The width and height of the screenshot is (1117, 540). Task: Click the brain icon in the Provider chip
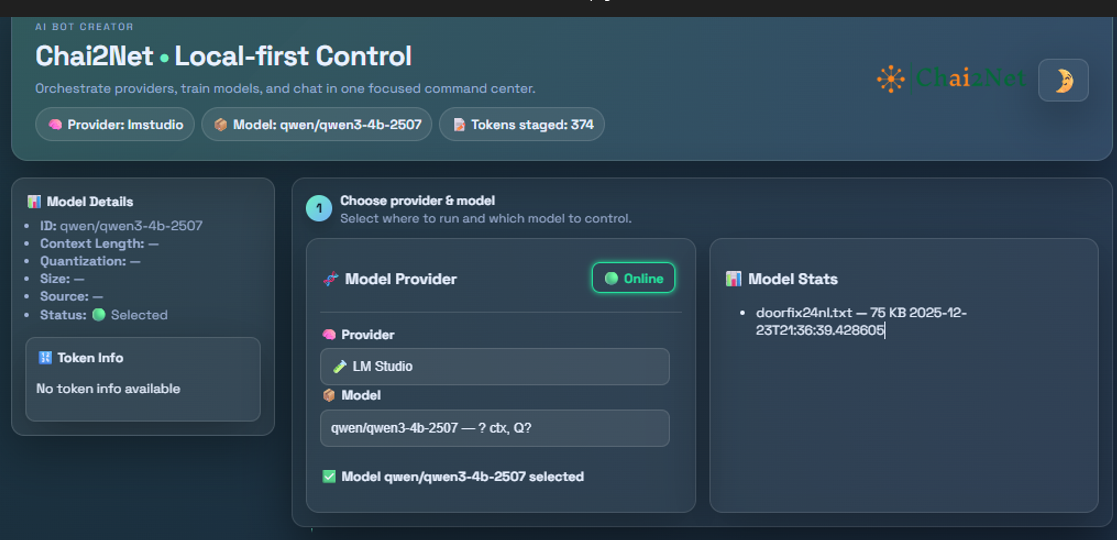pyautogui.click(x=55, y=125)
